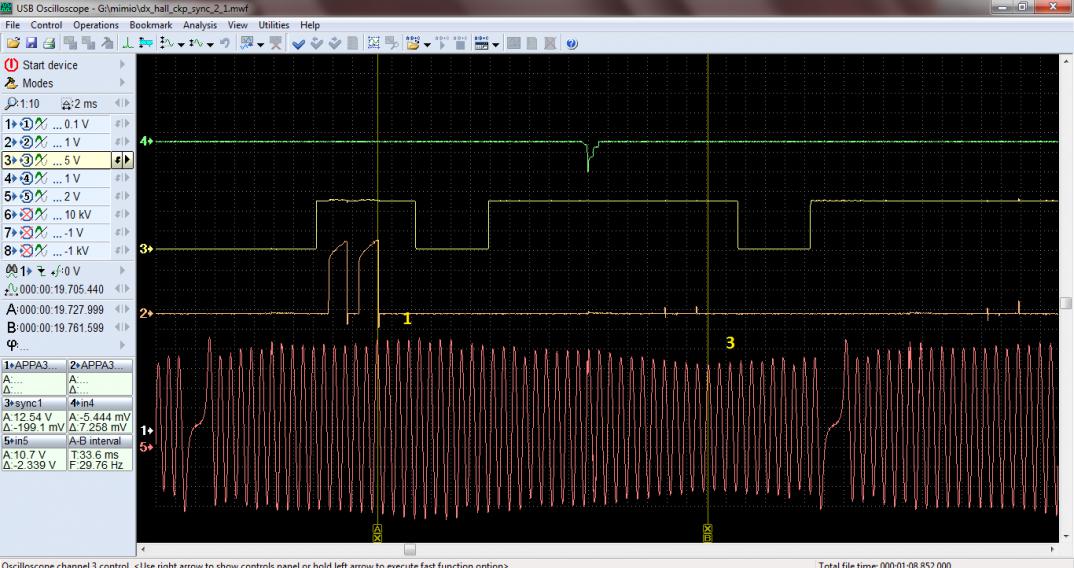Expand the trigger settings row arrow
Screen dimensions: 1074x568
coord(123,270)
